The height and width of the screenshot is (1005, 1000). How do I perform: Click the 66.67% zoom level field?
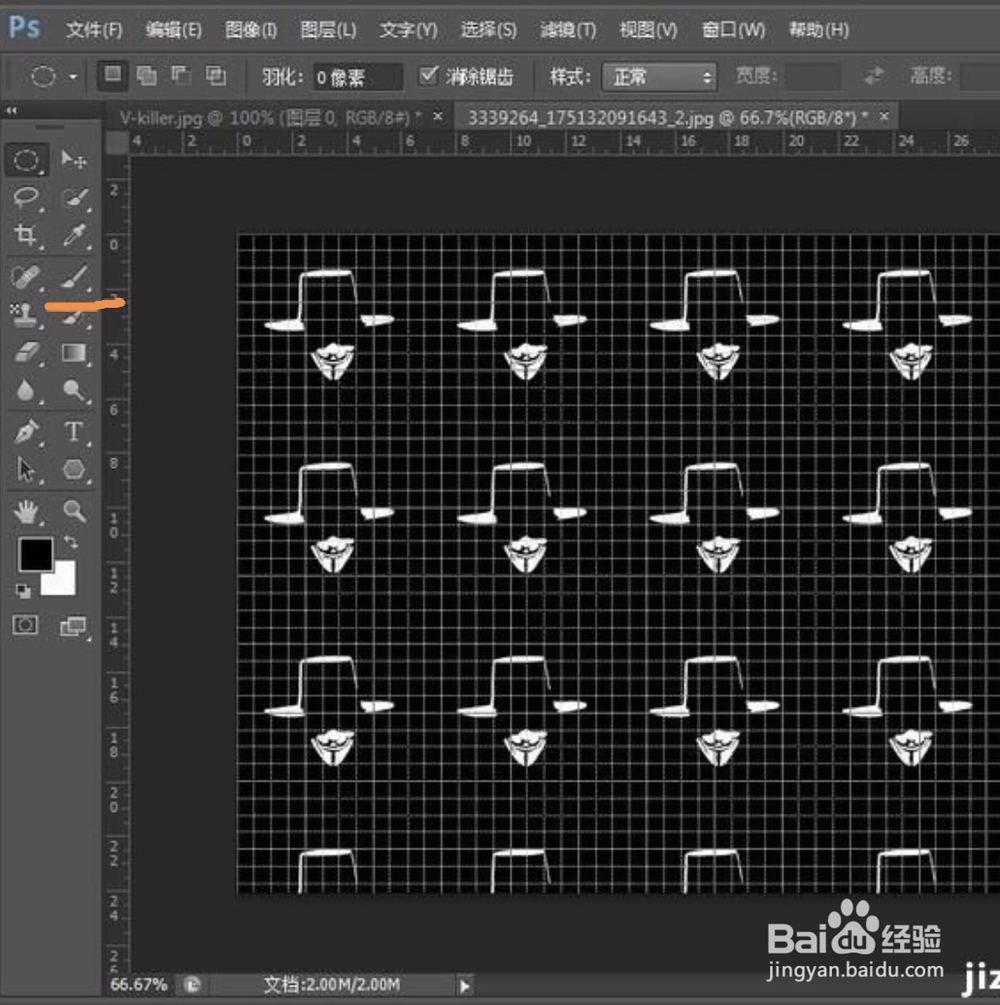139,984
